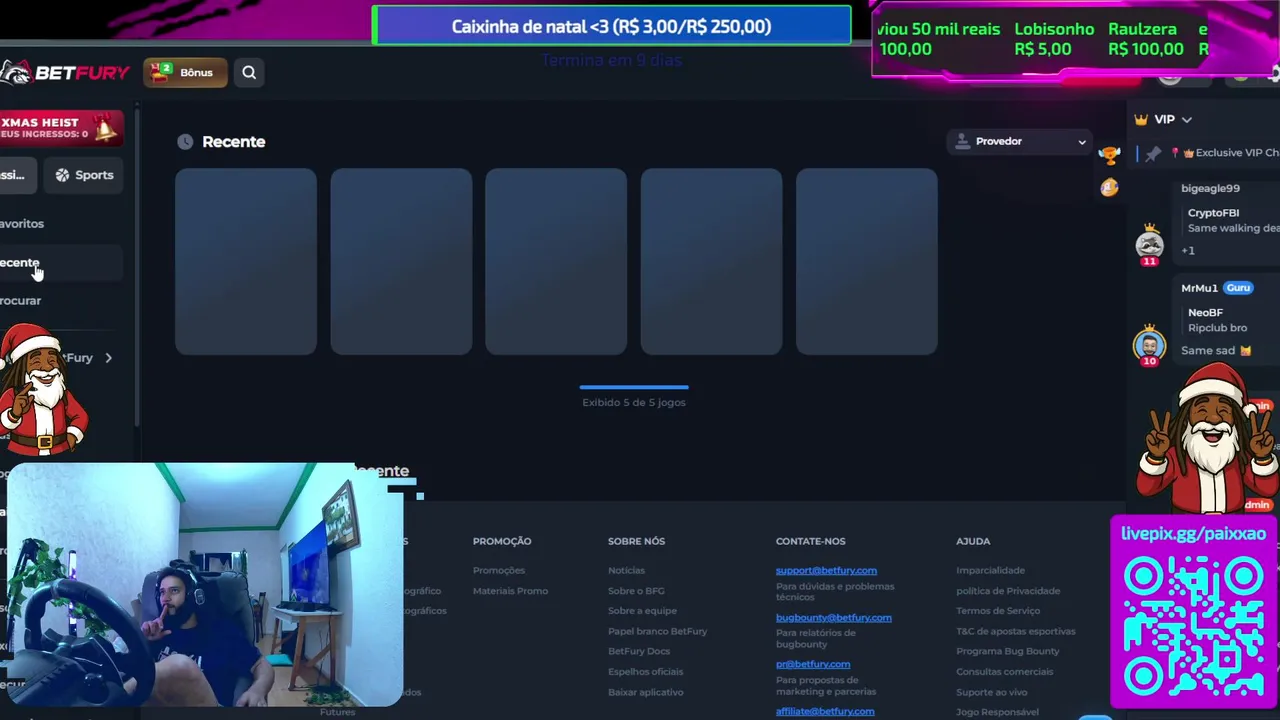Click the +1 reaction under the CryptoFBI quote

pyautogui.click(x=1188, y=251)
